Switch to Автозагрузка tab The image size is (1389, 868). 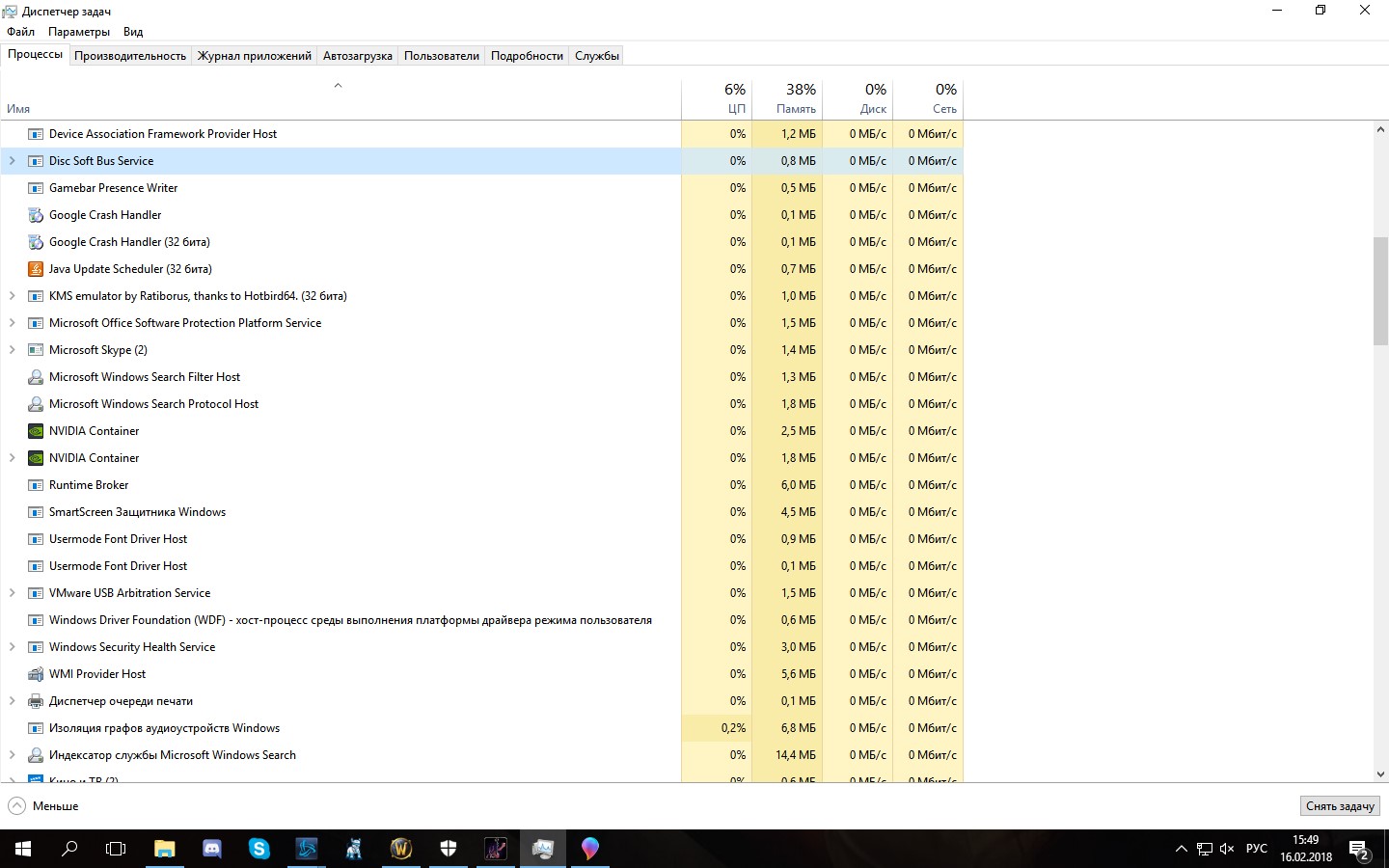click(358, 56)
